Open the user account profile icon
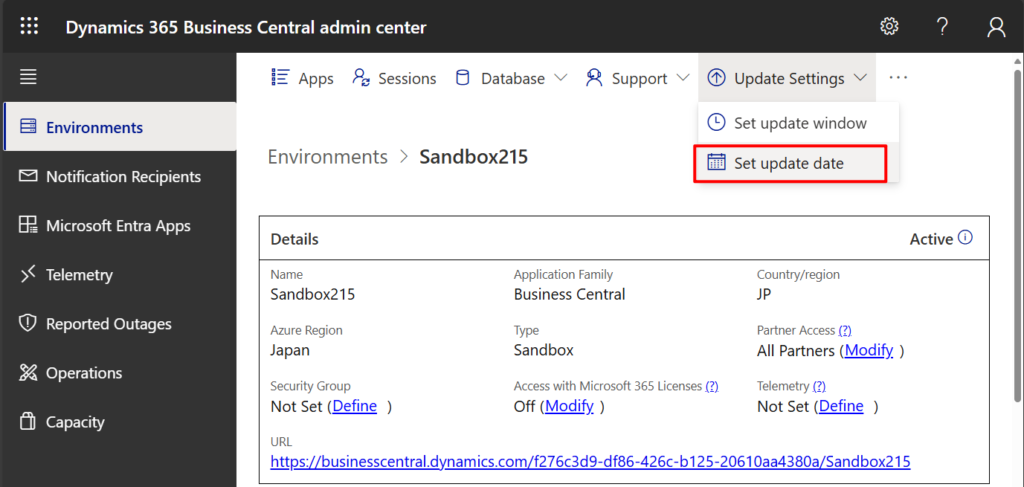Image resolution: width=1024 pixels, height=487 pixels. click(x=996, y=27)
